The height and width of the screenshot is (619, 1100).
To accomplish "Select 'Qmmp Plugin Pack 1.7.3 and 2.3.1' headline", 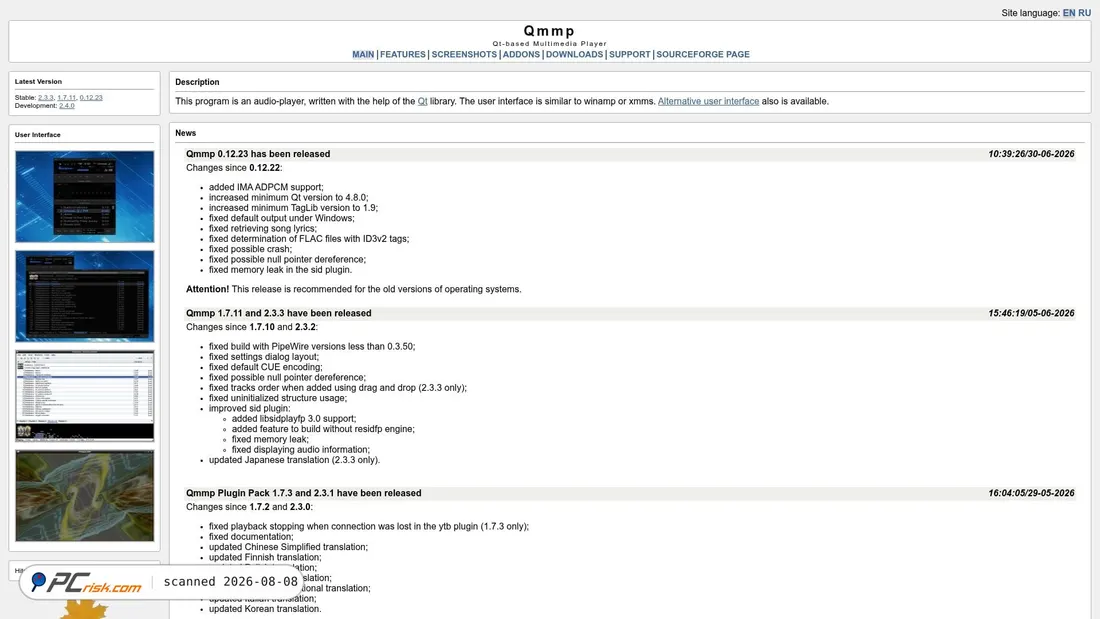I will click(304, 493).
